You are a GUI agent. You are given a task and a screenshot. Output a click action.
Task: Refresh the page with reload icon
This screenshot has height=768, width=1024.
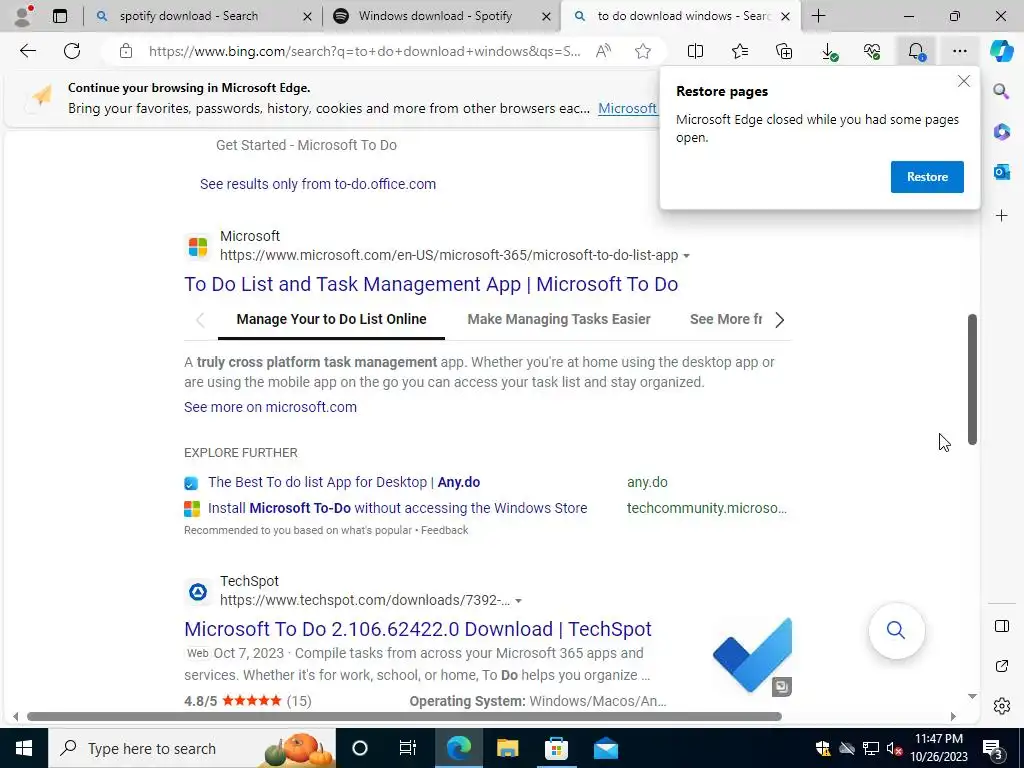point(72,51)
